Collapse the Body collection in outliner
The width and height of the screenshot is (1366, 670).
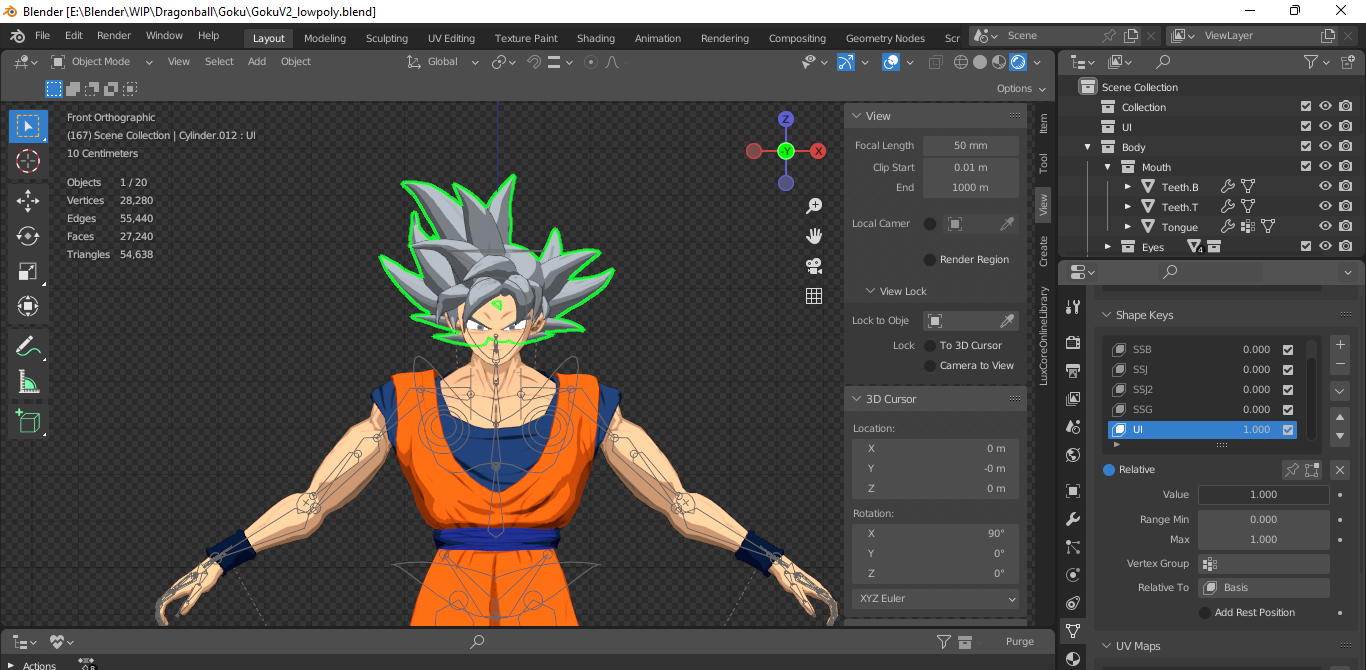coord(1088,147)
